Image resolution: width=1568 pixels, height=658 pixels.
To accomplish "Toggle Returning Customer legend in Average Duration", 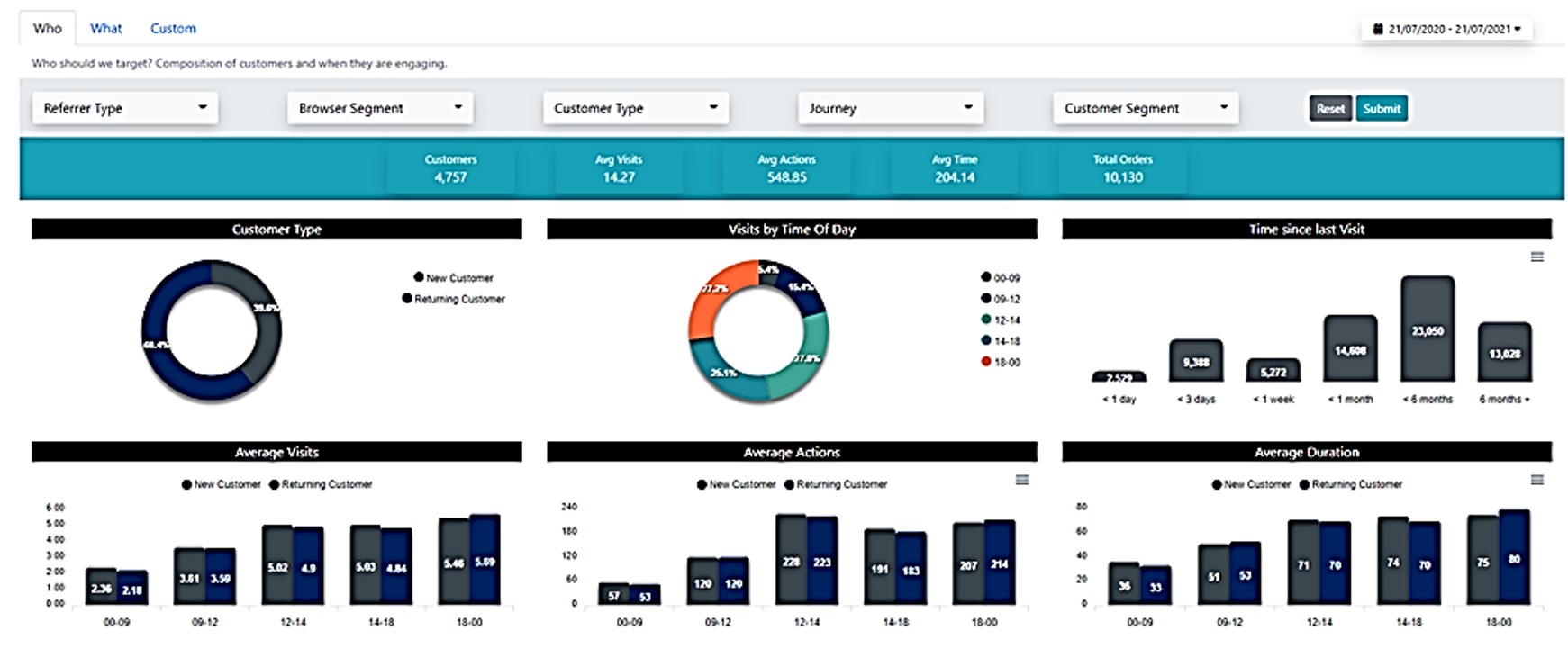I will pyautogui.click(x=1351, y=484).
